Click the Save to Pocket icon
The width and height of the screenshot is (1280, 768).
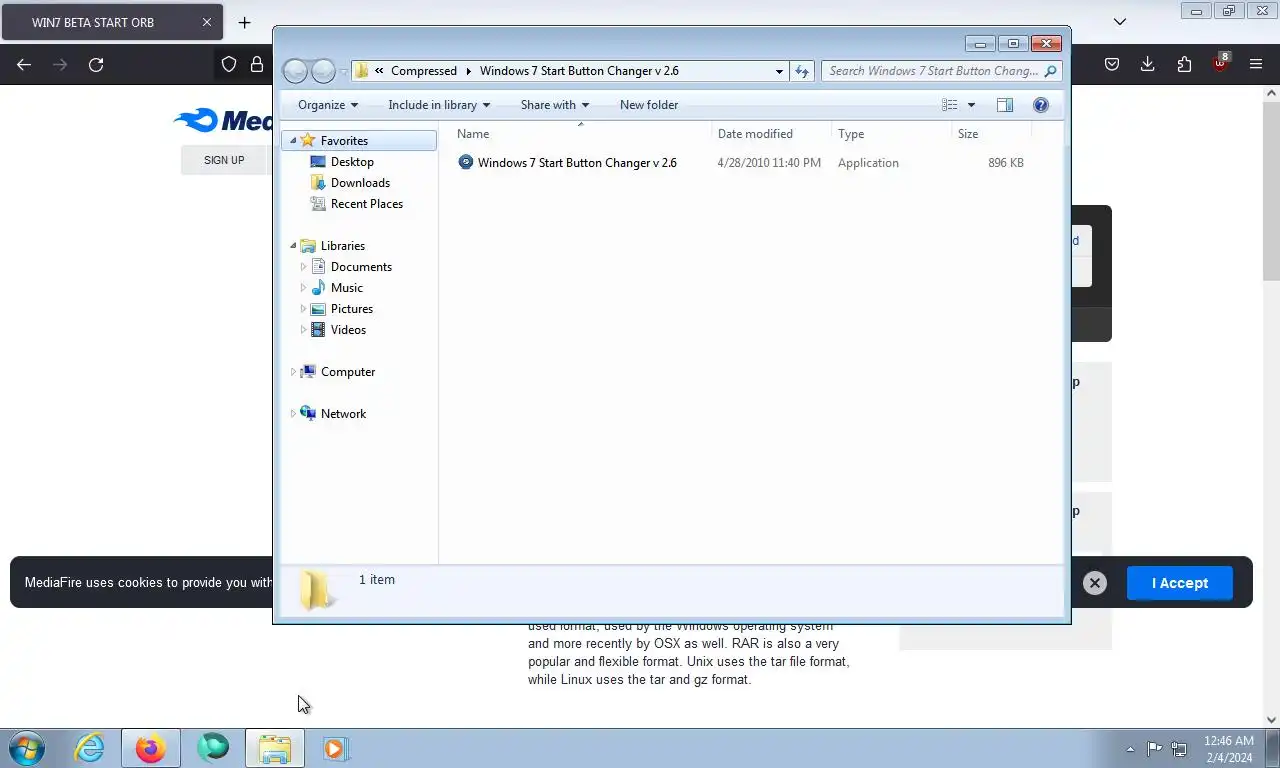(x=1112, y=64)
